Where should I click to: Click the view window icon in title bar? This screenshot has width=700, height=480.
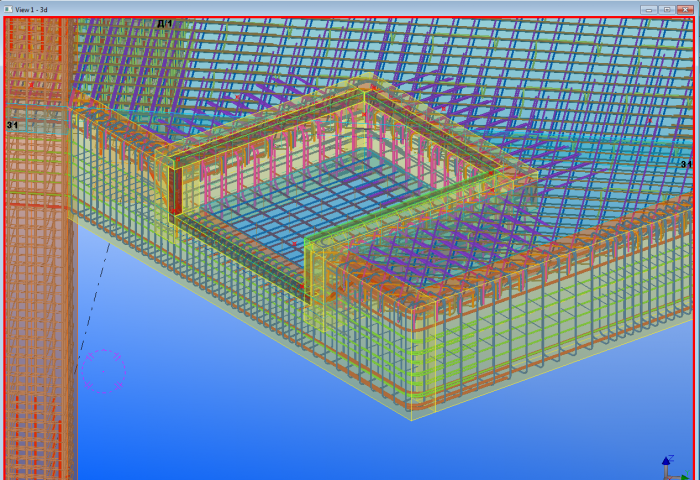(x=8, y=9)
